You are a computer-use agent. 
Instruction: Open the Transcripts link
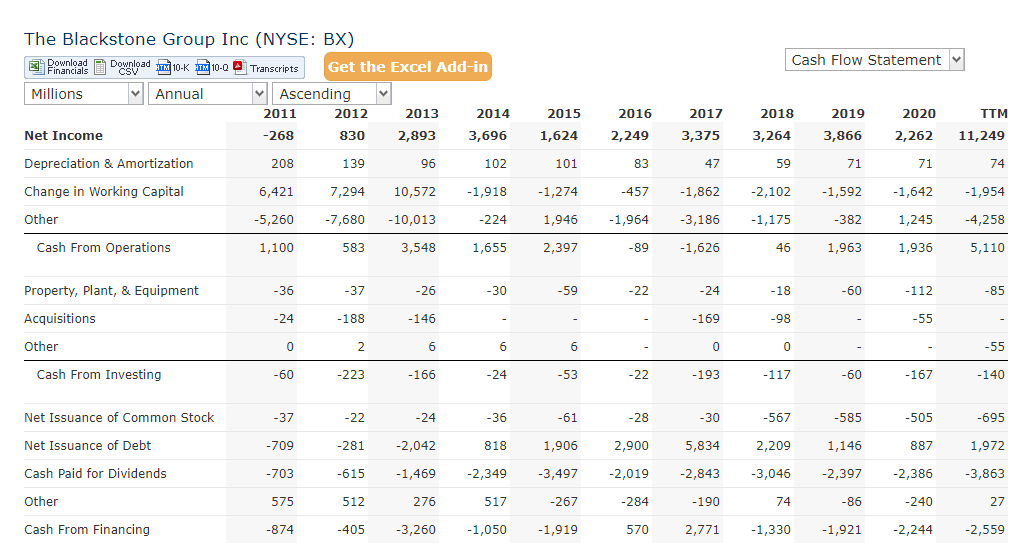point(274,69)
